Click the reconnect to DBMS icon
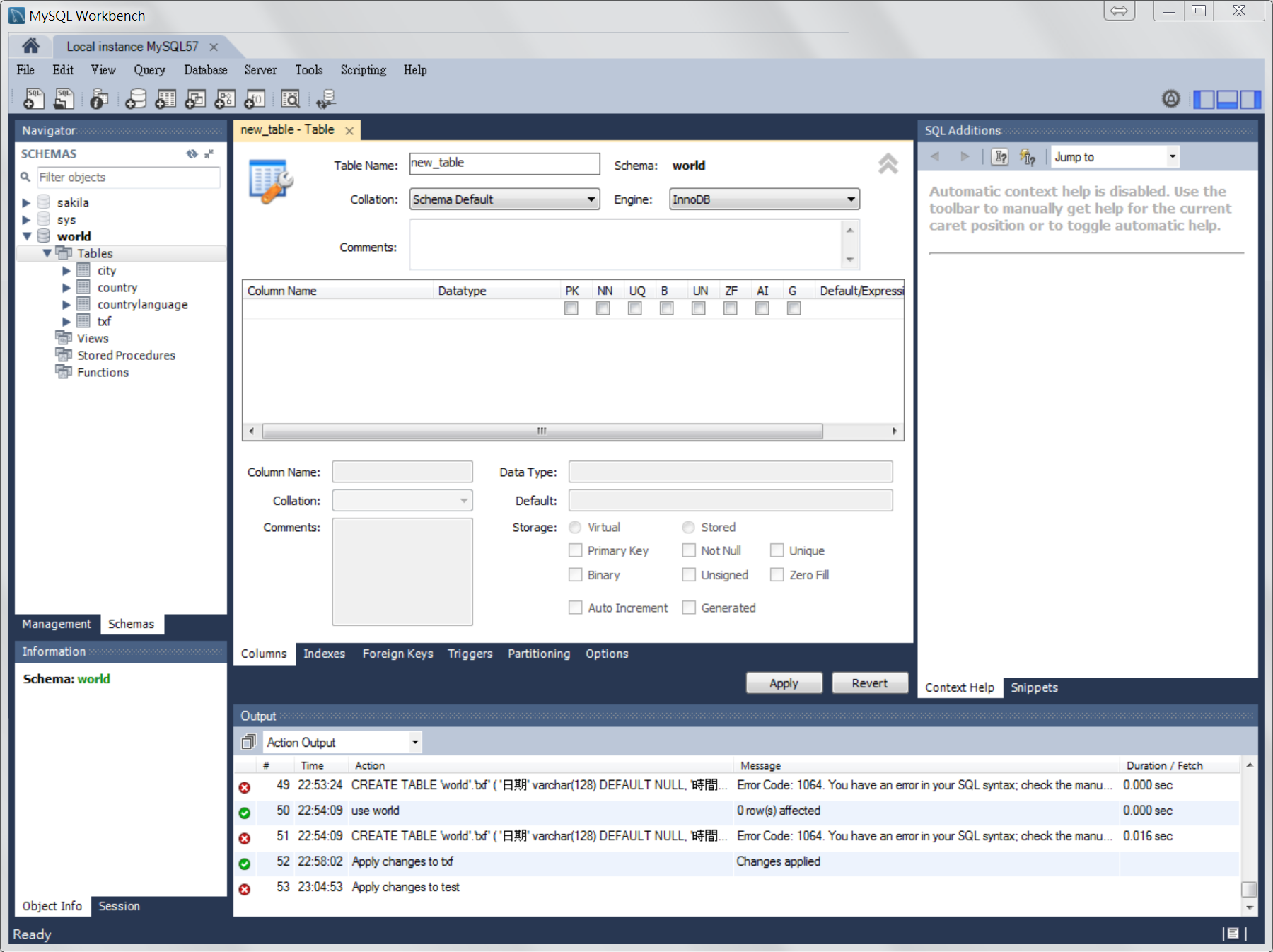The image size is (1273, 952). pos(326,99)
